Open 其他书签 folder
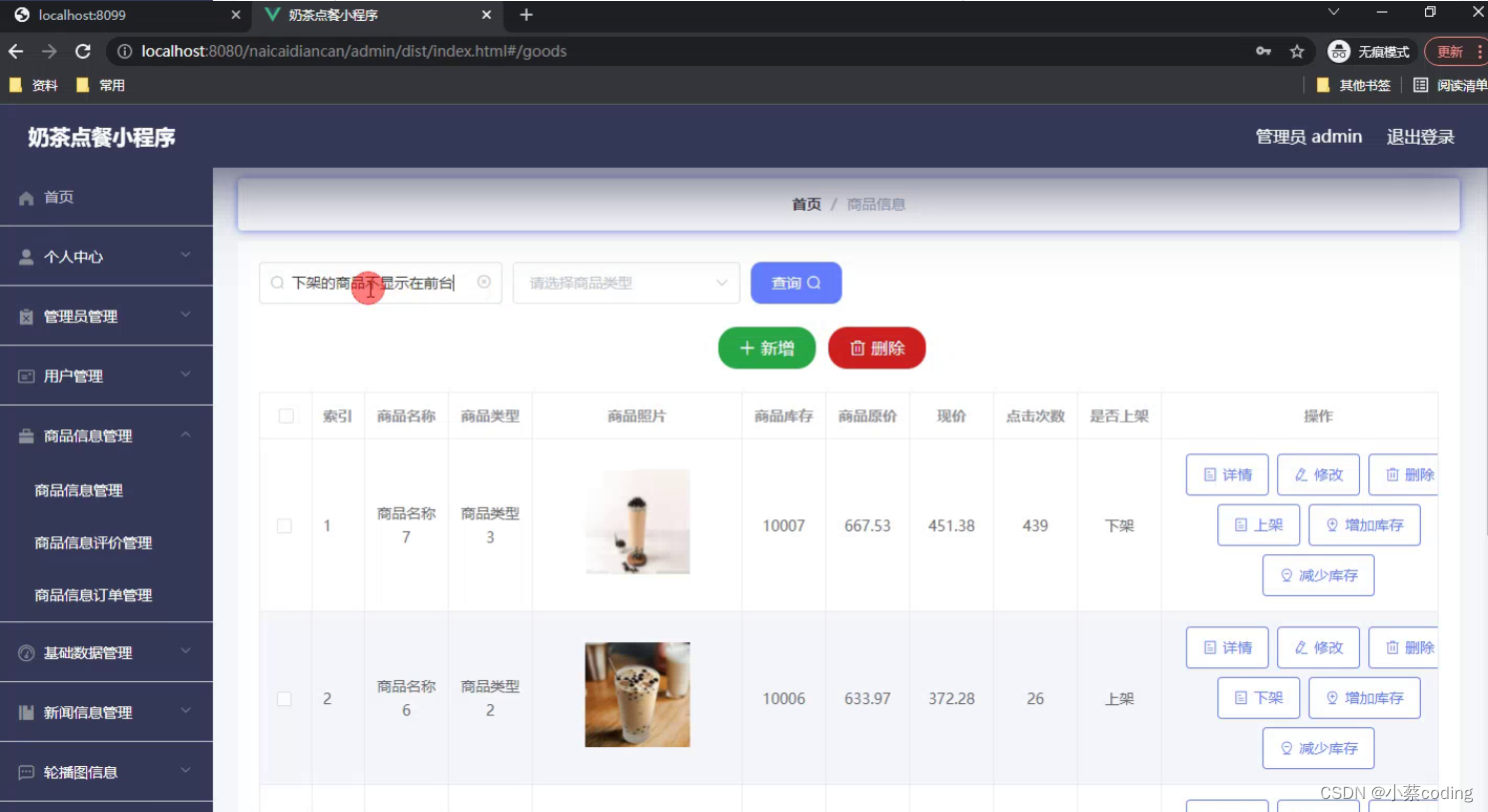This screenshot has width=1488, height=812. pos(1353,85)
